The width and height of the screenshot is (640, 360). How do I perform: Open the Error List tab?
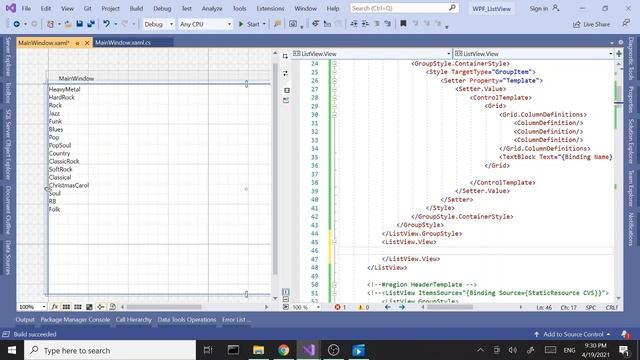(236, 320)
